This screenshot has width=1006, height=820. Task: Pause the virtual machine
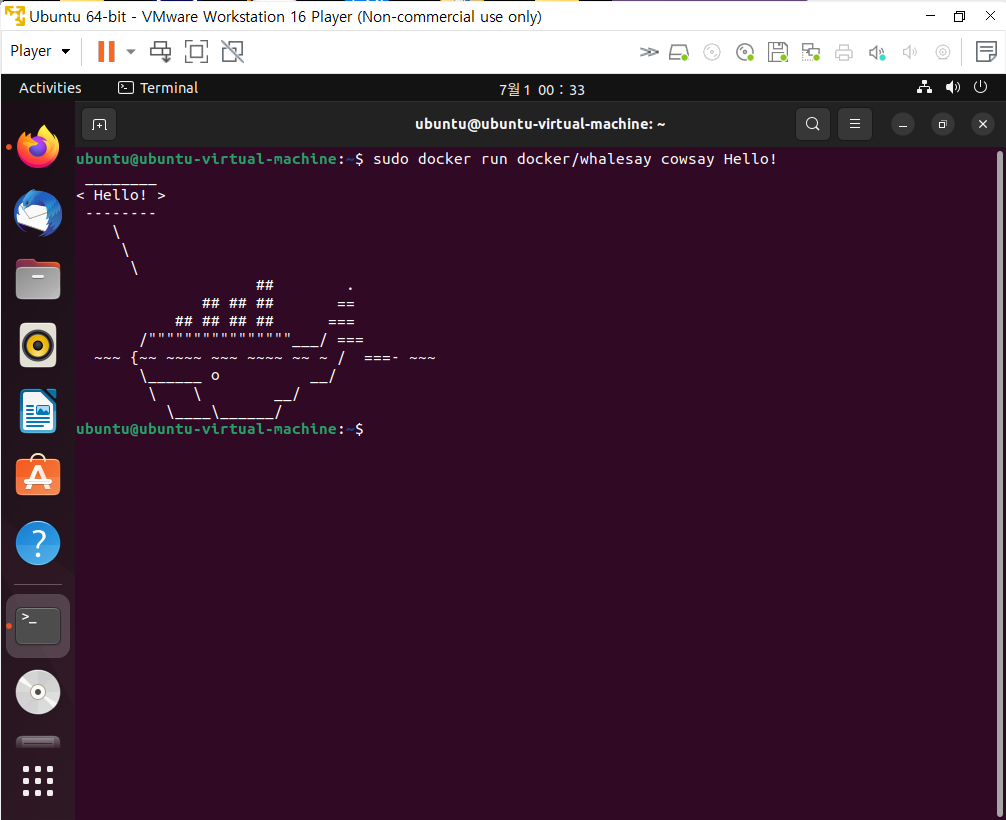tap(106, 51)
